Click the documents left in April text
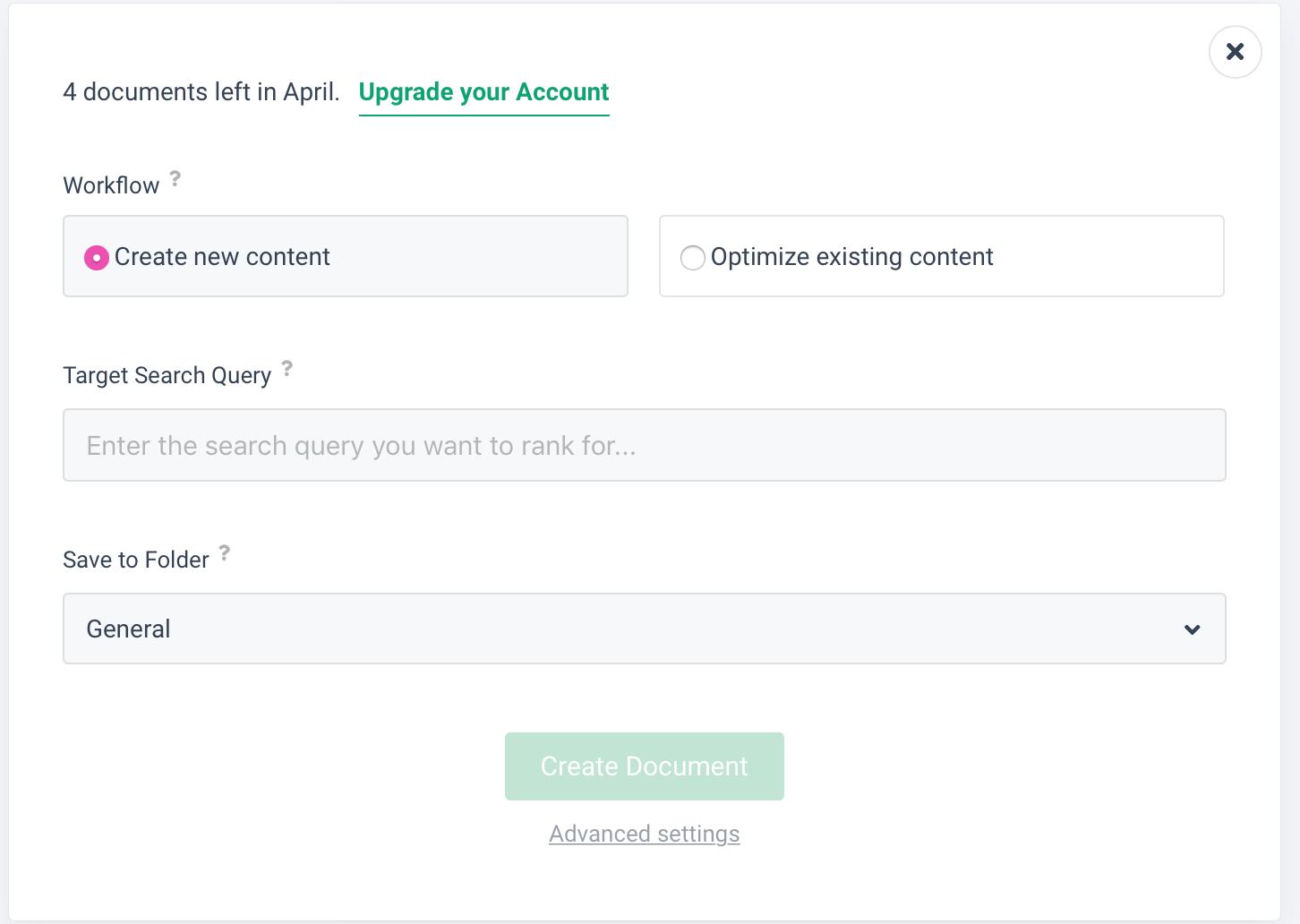 point(201,92)
